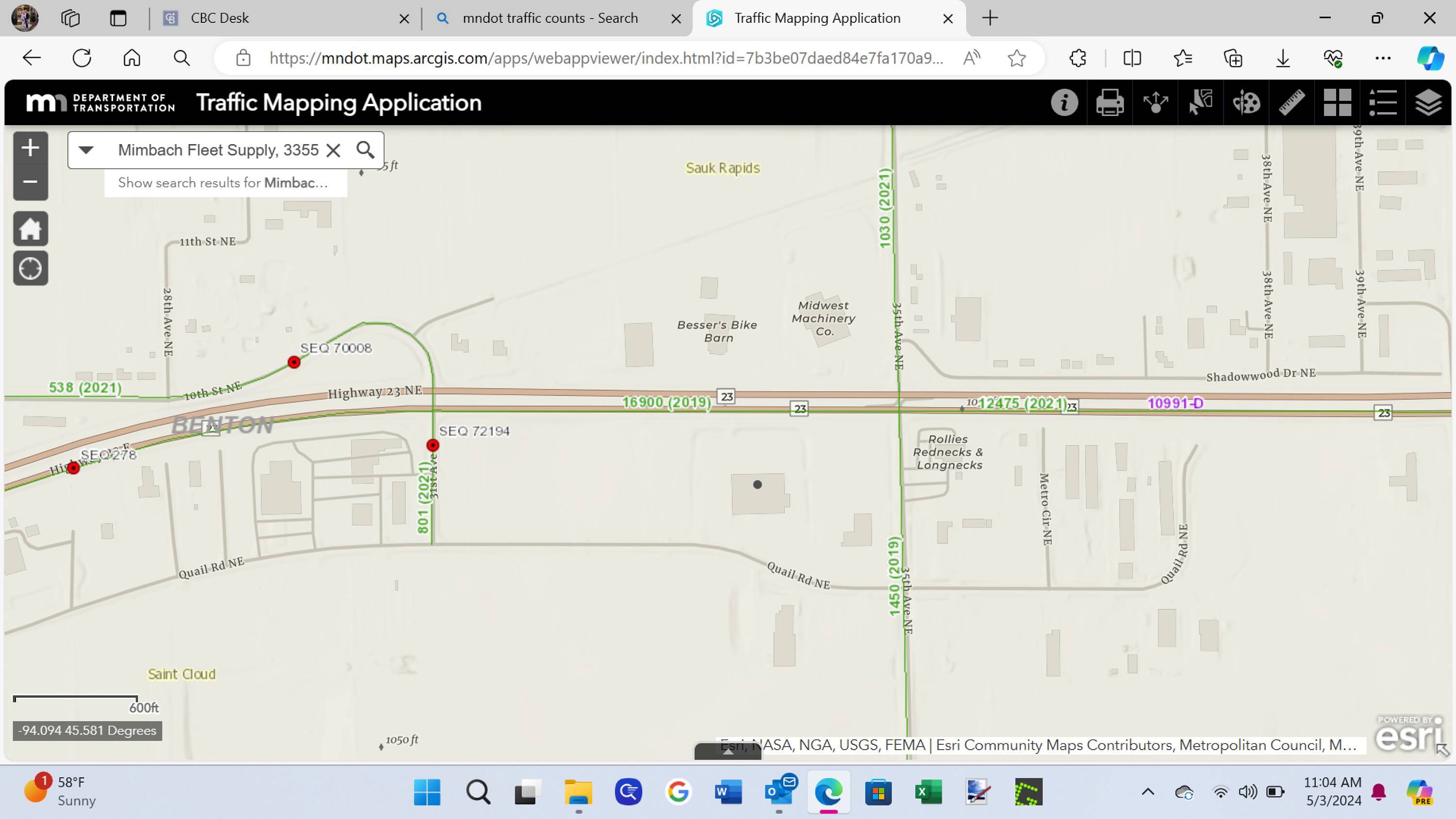Click 'Show search results for Mimbac...' suggestion
The width and height of the screenshot is (1456, 819).
click(223, 183)
